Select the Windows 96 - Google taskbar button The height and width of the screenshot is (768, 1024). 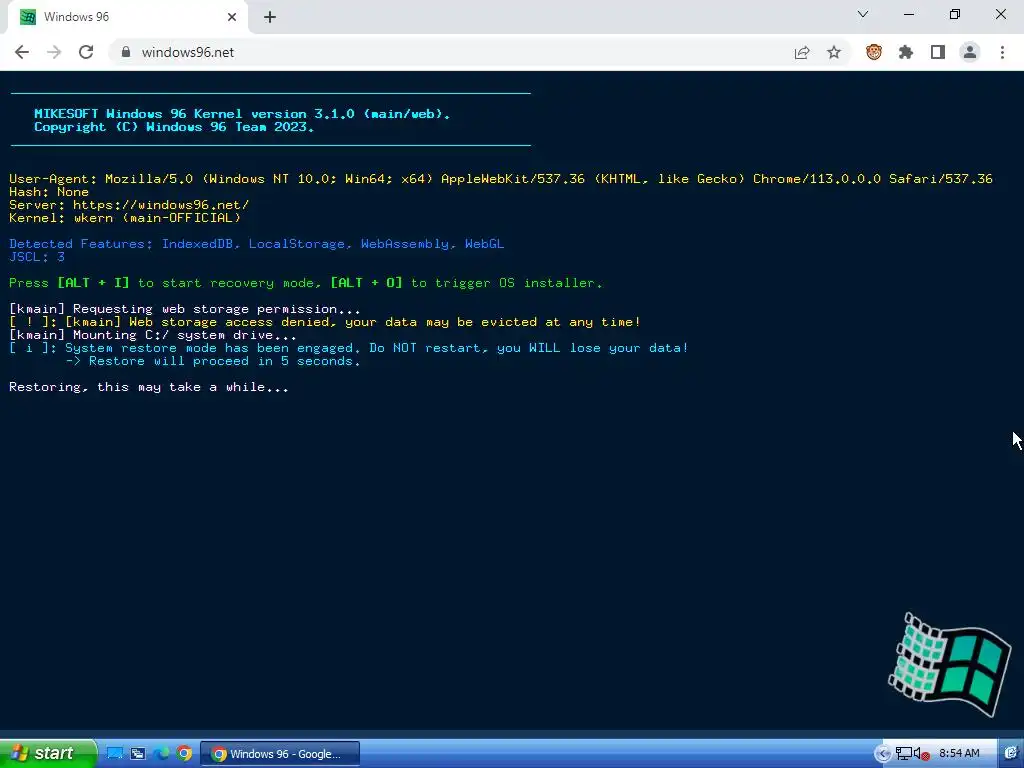coord(280,754)
